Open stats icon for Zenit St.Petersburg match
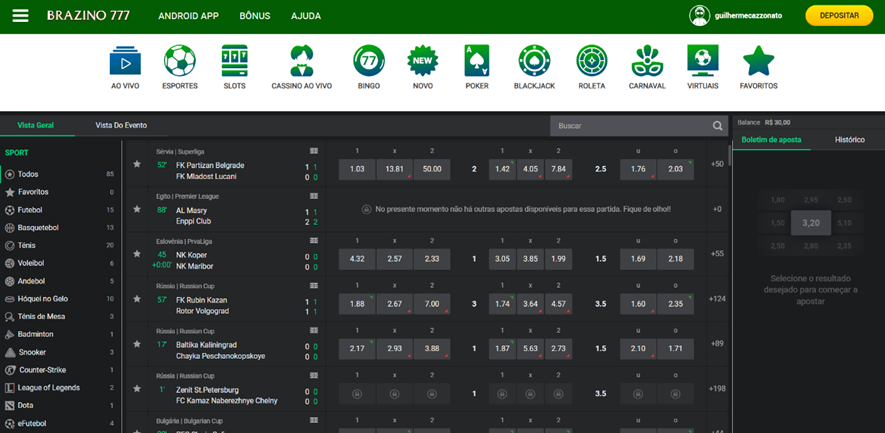This screenshot has height=433, width=885. coord(314,375)
